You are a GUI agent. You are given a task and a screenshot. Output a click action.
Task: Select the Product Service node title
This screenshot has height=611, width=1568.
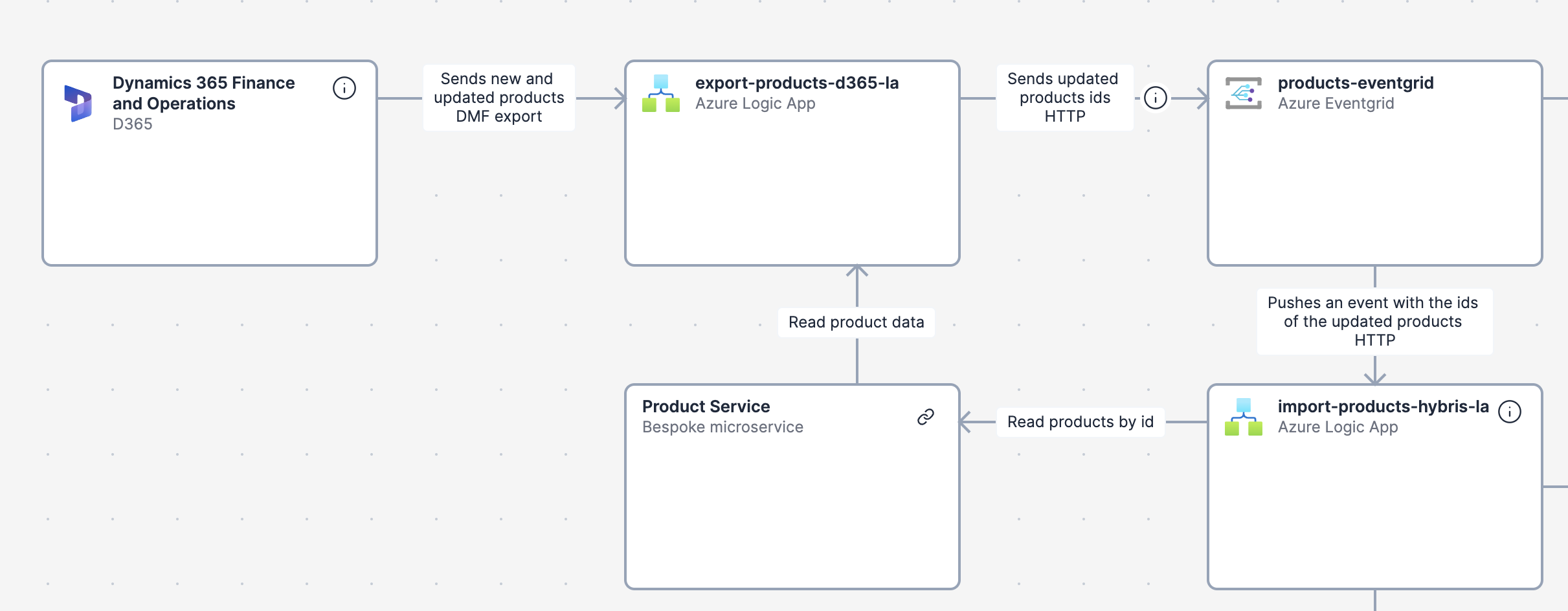(706, 406)
